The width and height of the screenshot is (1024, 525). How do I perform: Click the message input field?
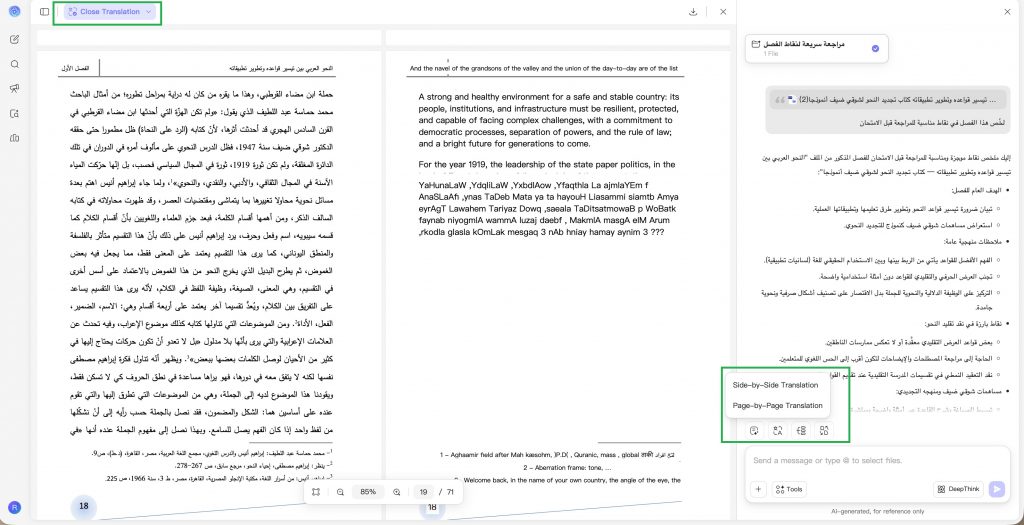[x=877, y=461]
